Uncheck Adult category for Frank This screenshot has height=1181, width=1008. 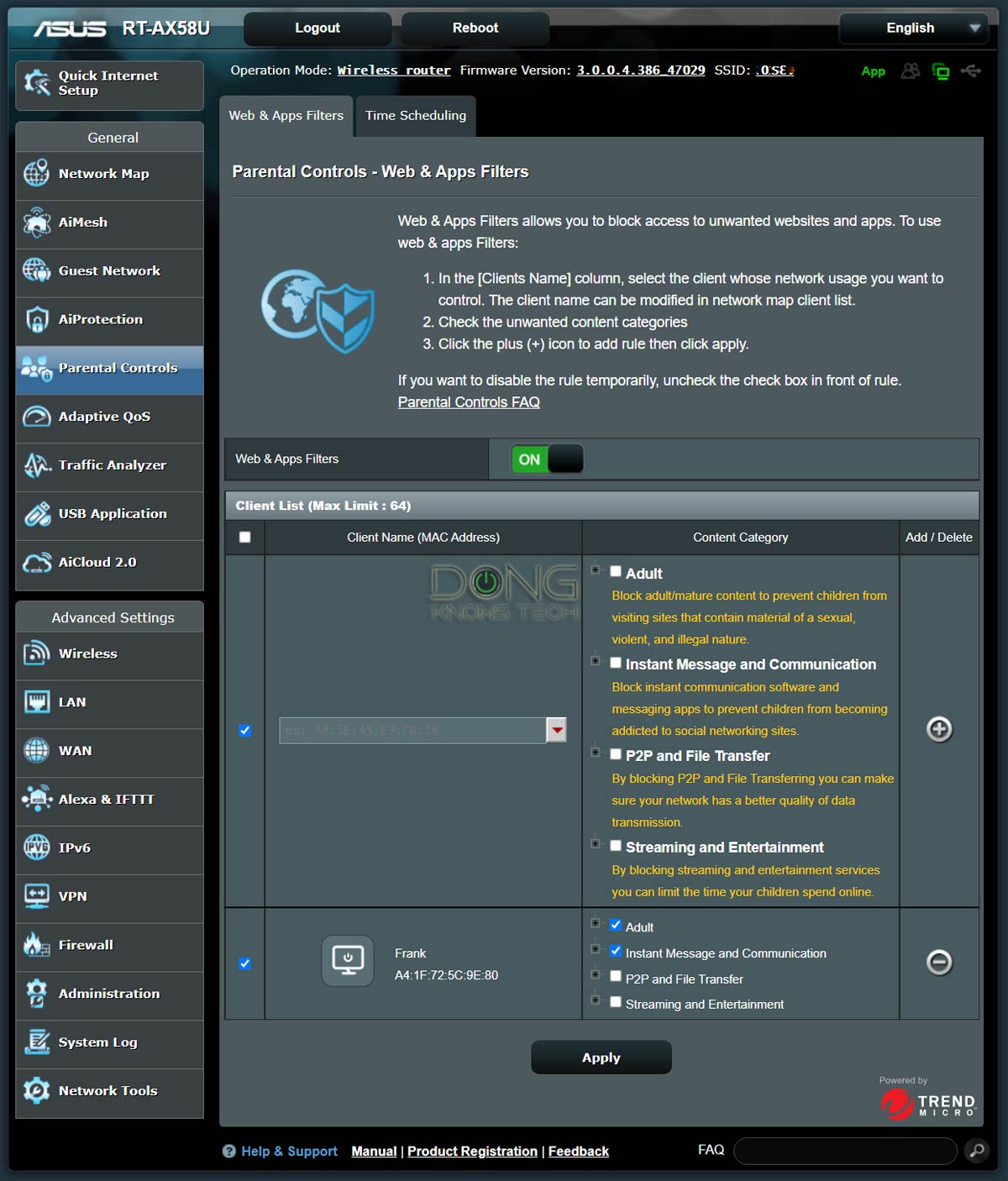[x=616, y=925]
